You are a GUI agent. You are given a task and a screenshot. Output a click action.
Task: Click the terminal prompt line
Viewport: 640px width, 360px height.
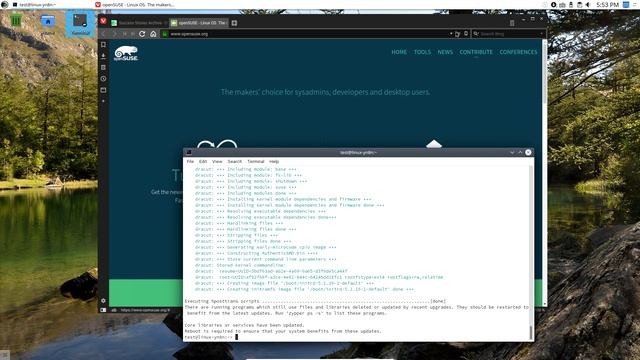click(x=211, y=337)
